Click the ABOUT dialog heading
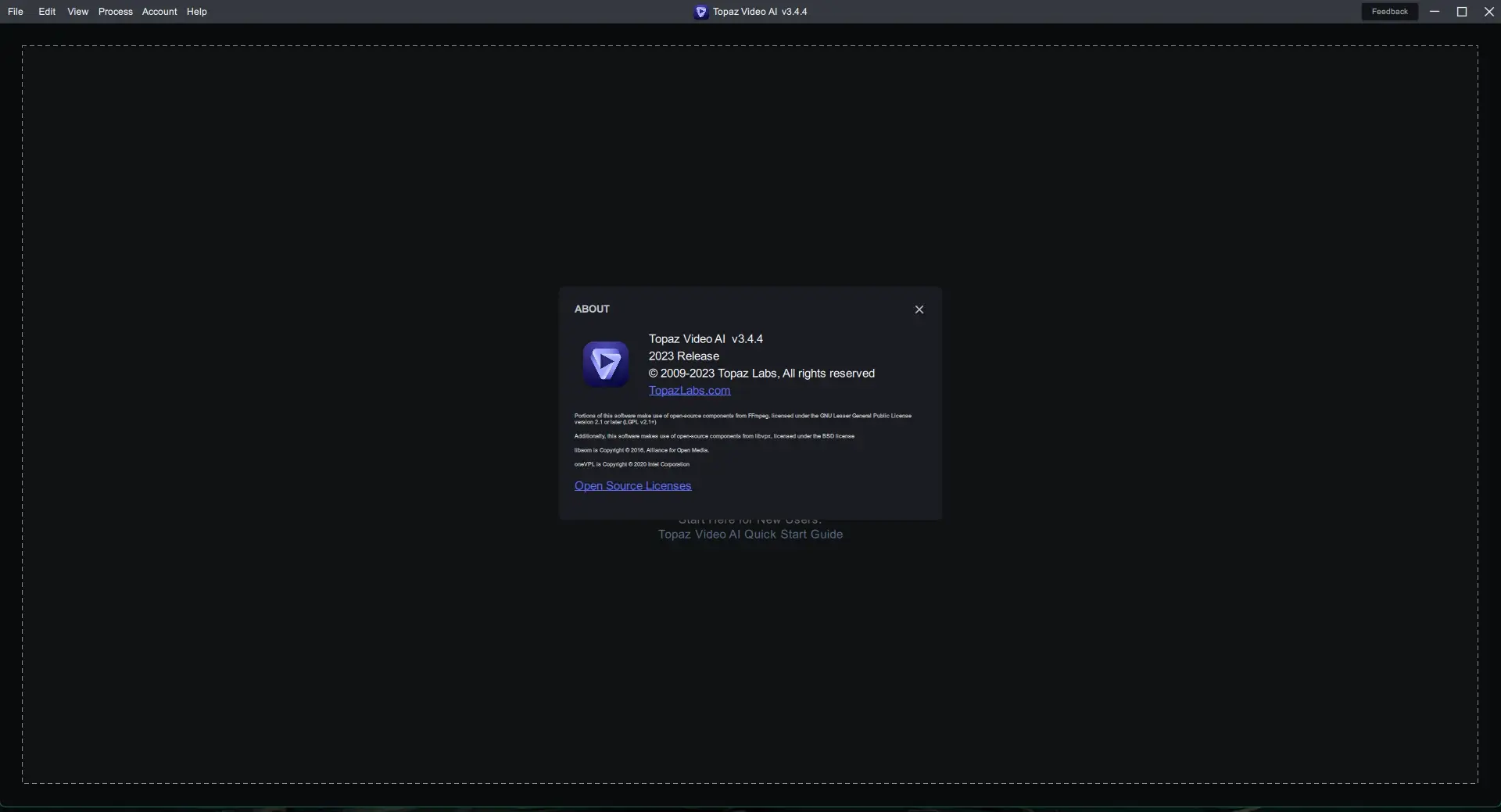This screenshot has height=812, width=1501. pos(592,309)
